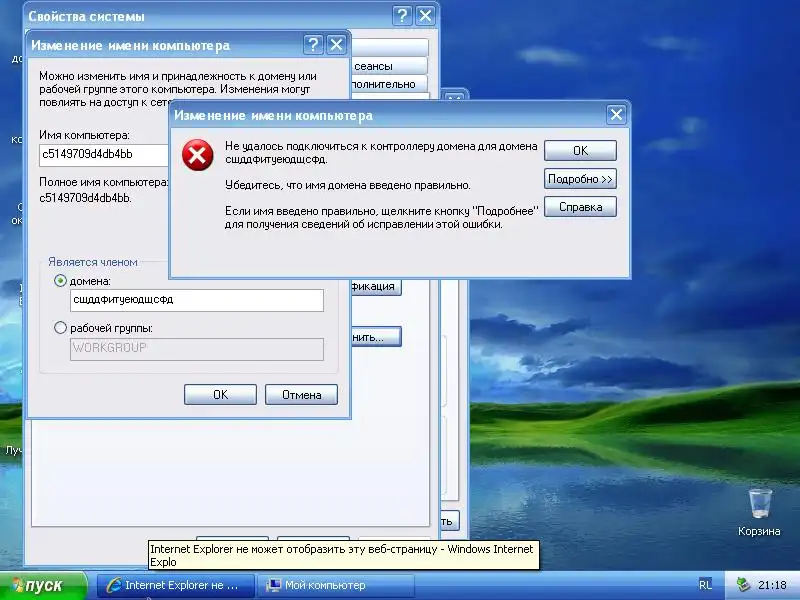This screenshot has height=600, width=800.
Task: Open help with the Справка button
Action: tap(580, 207)
